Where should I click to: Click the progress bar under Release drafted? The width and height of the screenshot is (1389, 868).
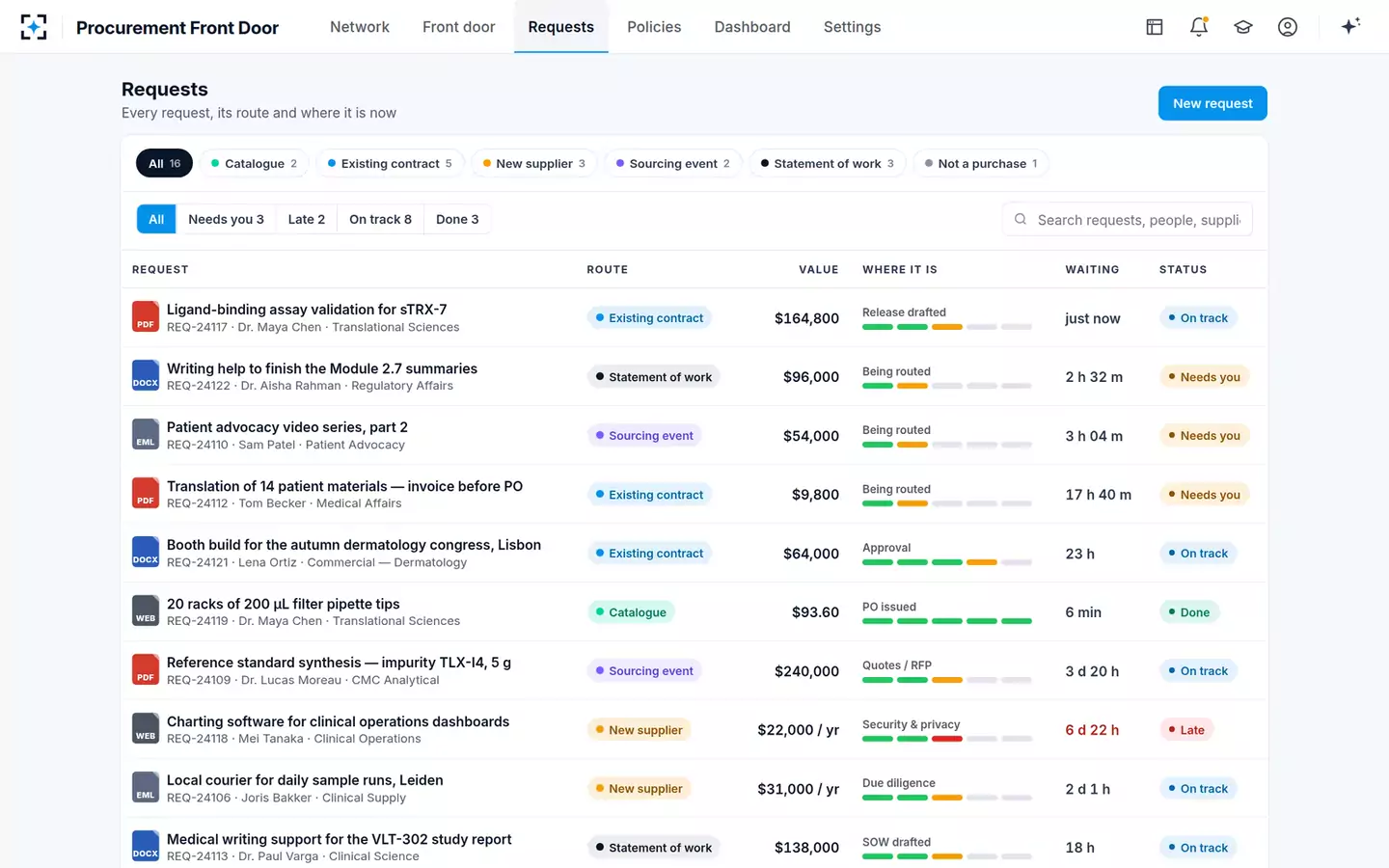pyautogui.click(x=947, y=328)
